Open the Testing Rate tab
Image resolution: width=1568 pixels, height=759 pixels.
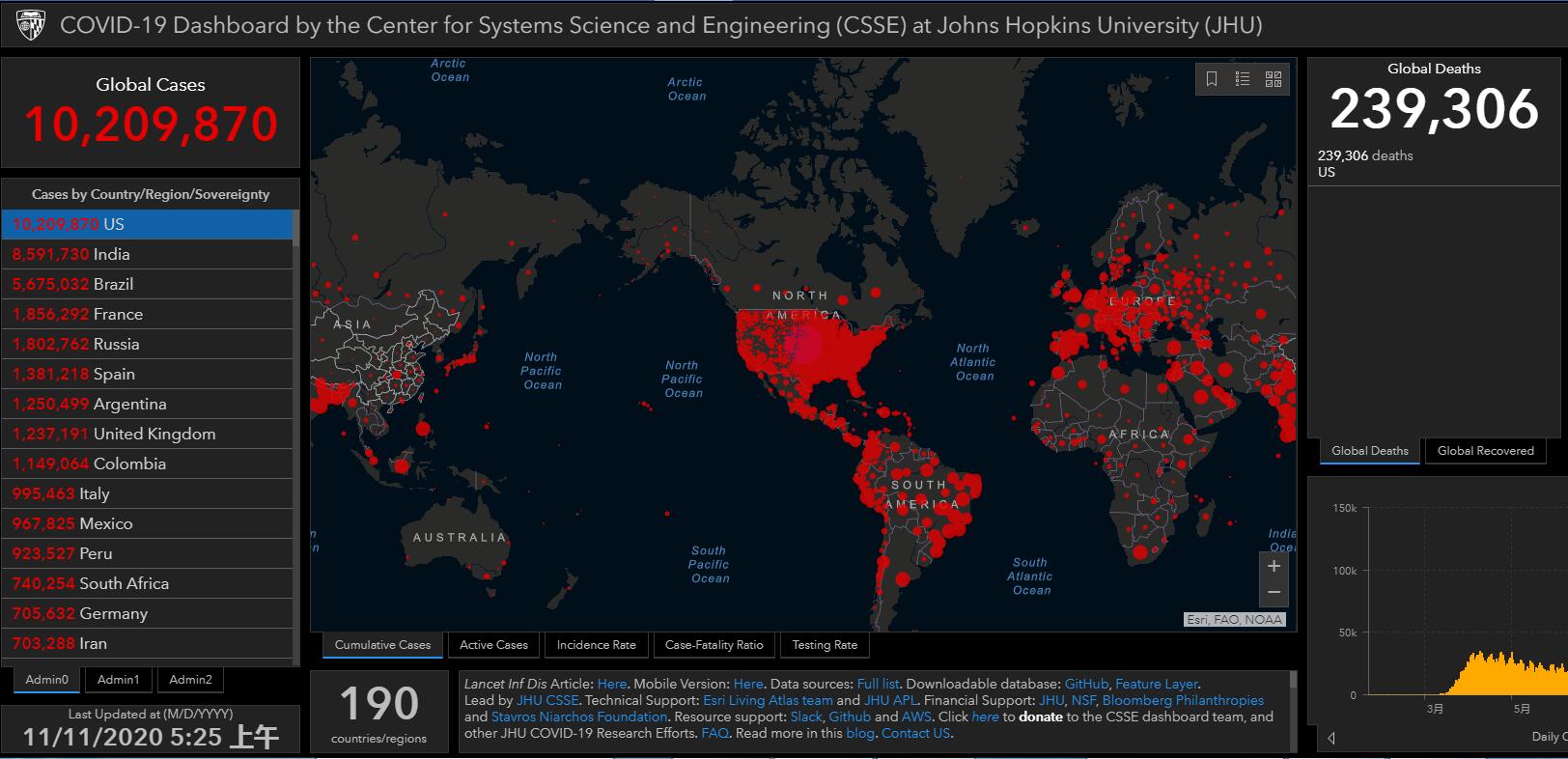825,645
